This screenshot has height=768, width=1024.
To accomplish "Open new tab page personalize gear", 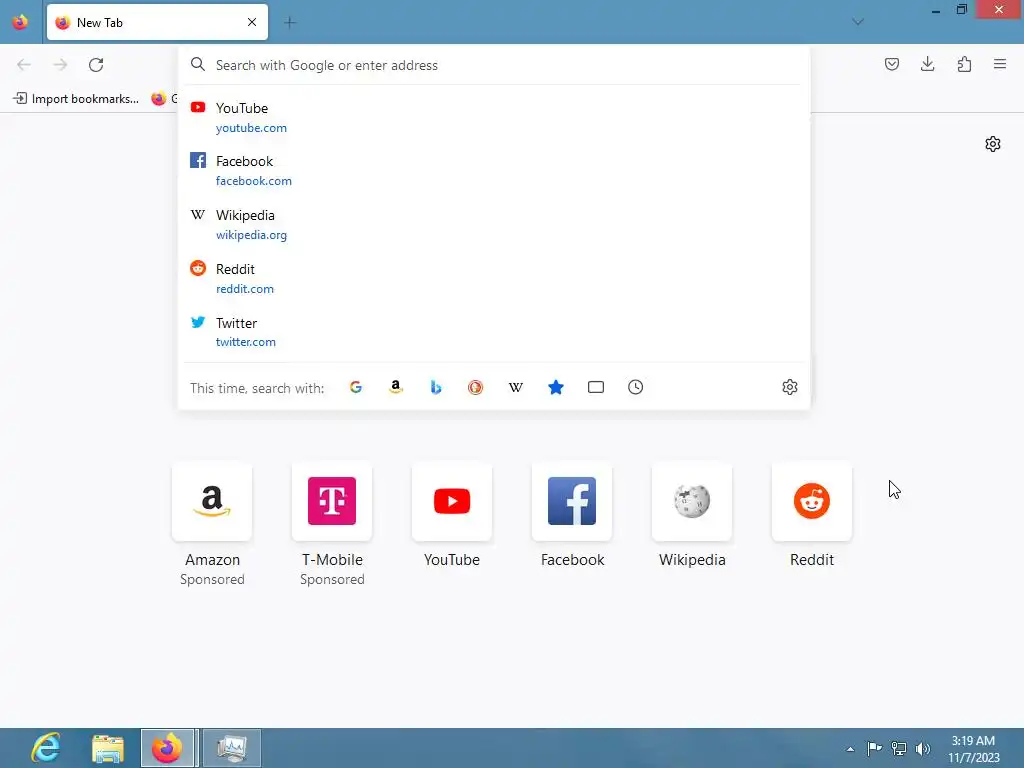I will 993,144.
